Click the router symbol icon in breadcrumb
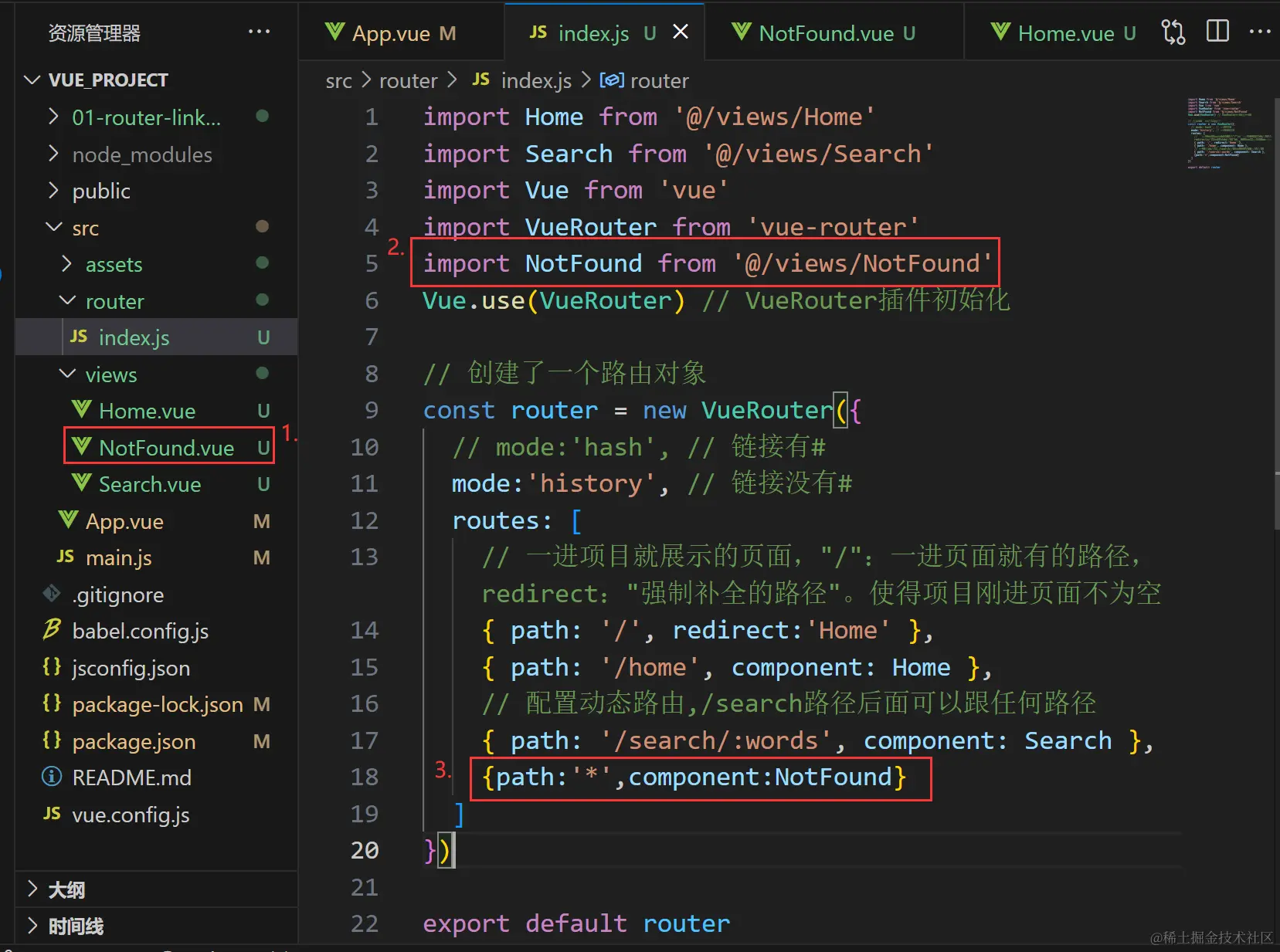 tap(612, 80)
